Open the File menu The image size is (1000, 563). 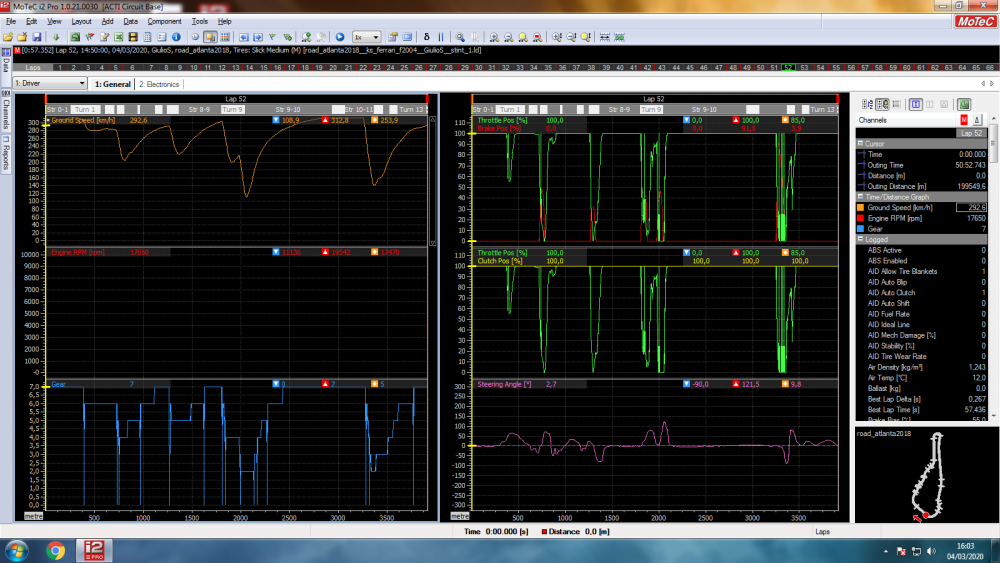[x=11, y=21]
